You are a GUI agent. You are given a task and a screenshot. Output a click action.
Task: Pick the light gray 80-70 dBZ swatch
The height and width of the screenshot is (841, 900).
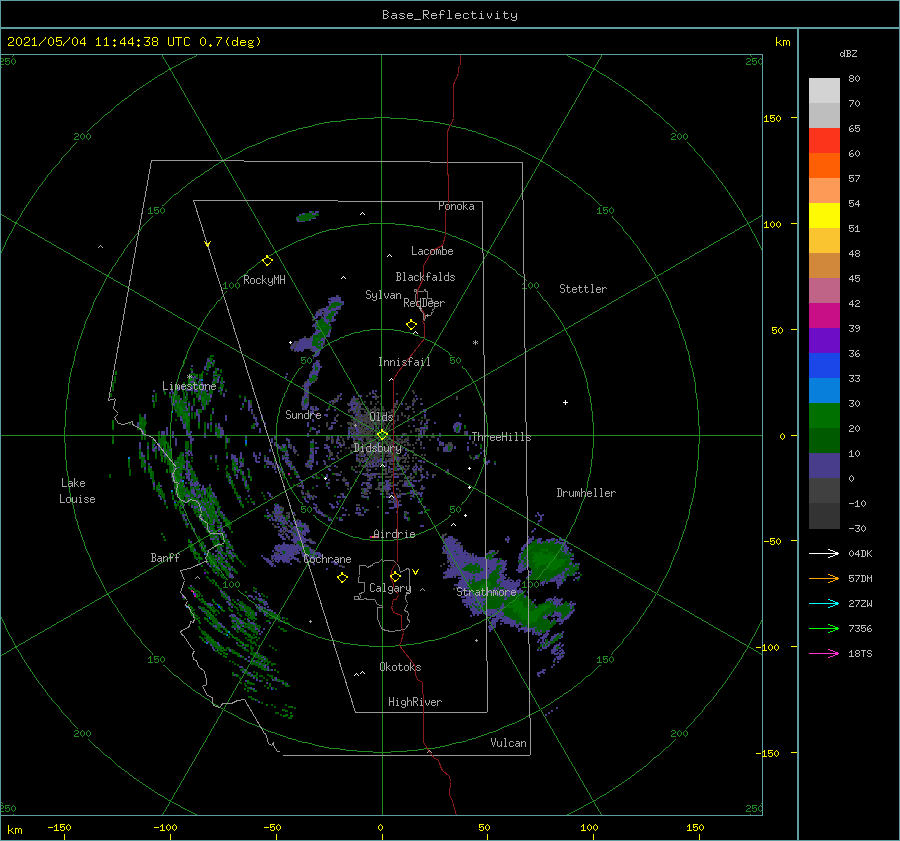pyautogui.click(x=824, y=91)
